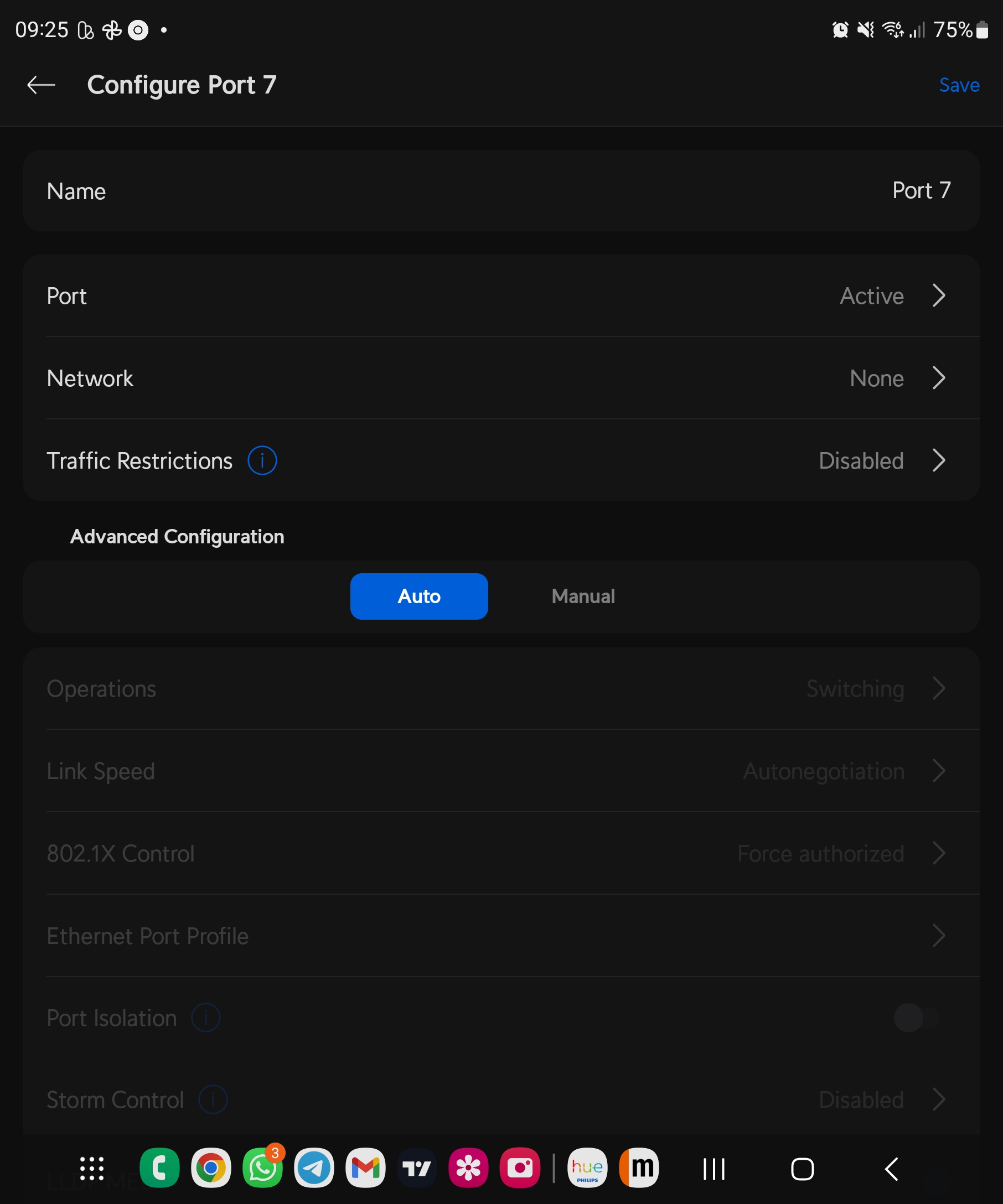Show Port Isolation info tooltip
The height and width of the screenshot is (1204, 1003).
[206, 1018]
